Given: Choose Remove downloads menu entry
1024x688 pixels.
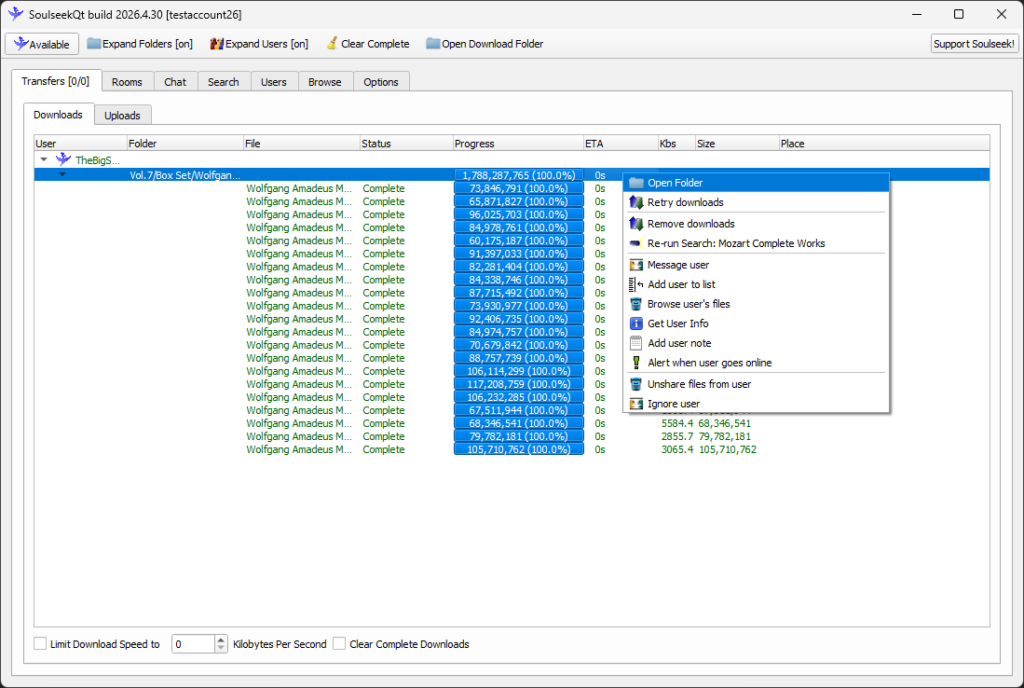Looking at the screenshot, I should [x=756, y=224].
